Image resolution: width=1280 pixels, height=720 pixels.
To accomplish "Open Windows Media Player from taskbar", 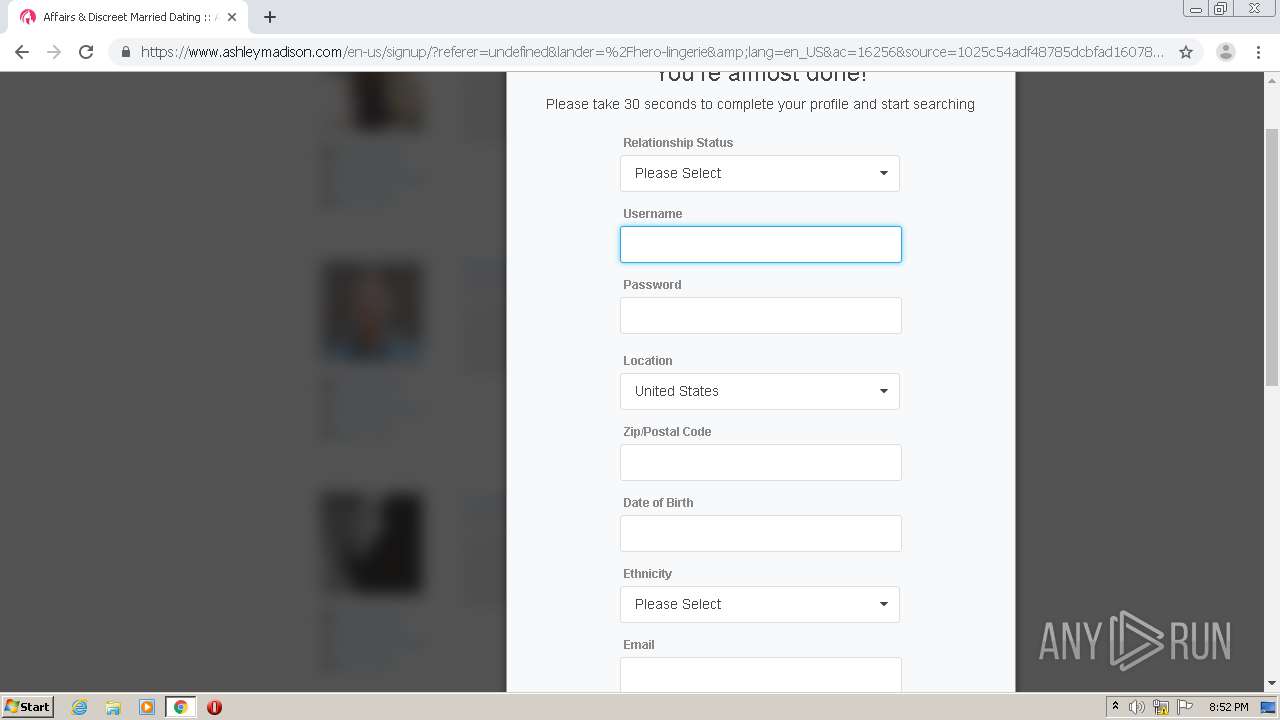I will 147,707.
